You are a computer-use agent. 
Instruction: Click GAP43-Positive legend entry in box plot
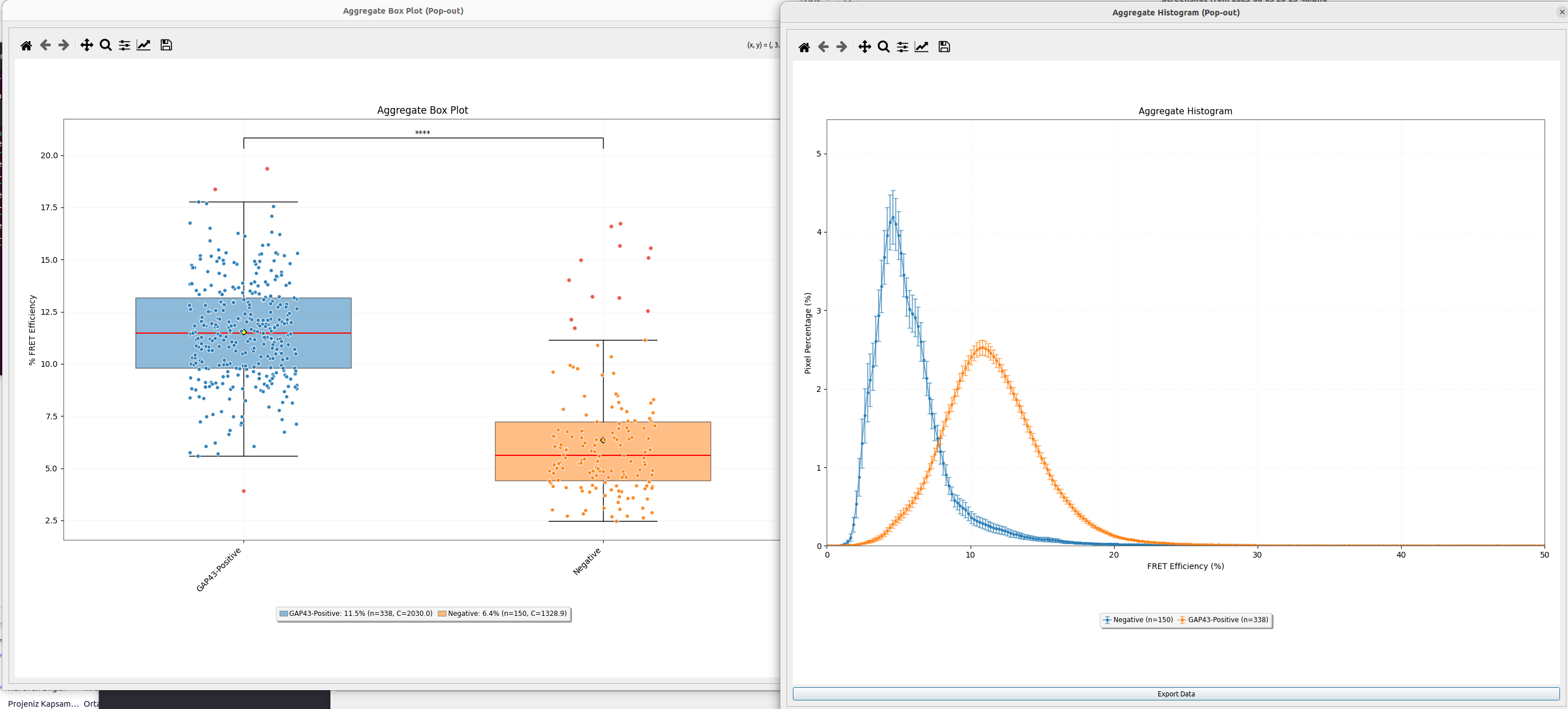(x=356, y=614)
